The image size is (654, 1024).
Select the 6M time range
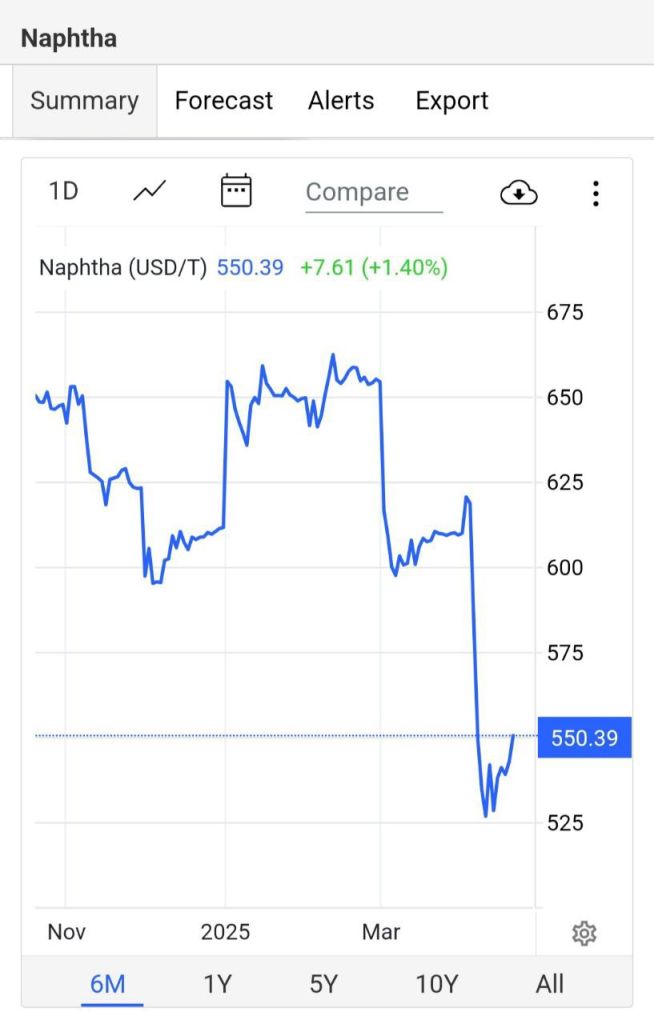coord(108,984)
